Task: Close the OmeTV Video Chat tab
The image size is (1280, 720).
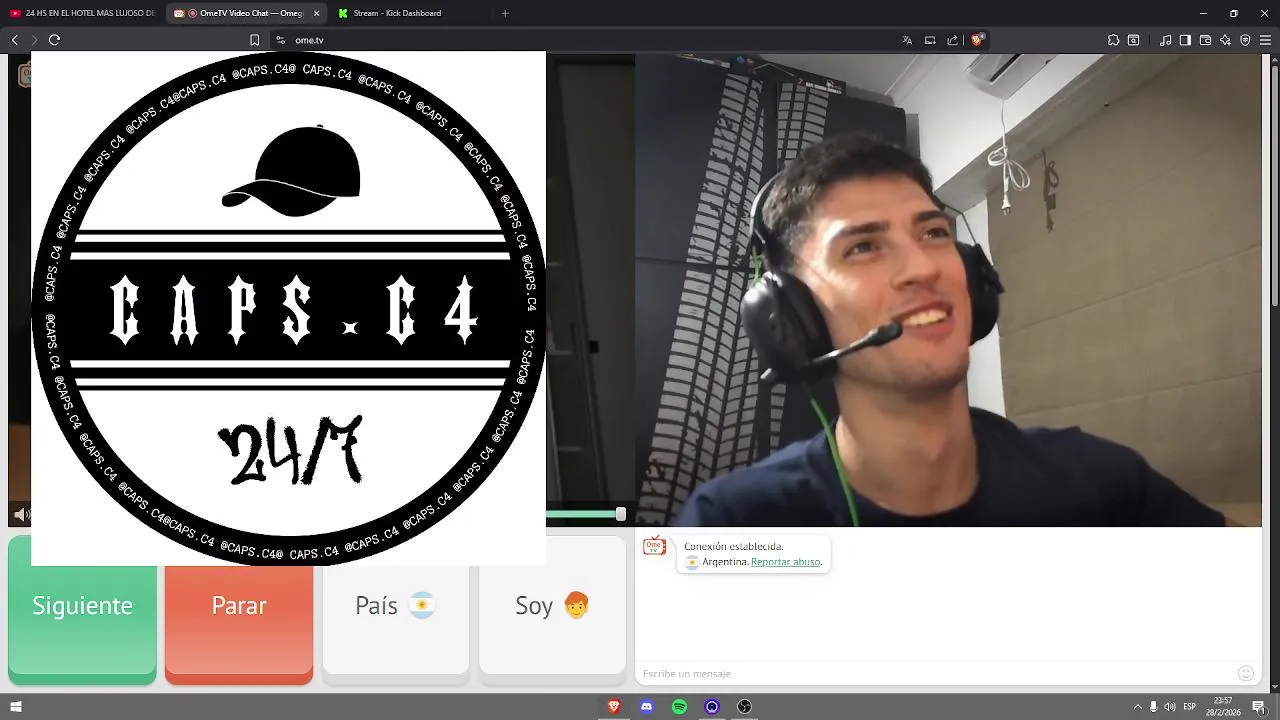Action: pyautogui.click(x=317, y=13)
